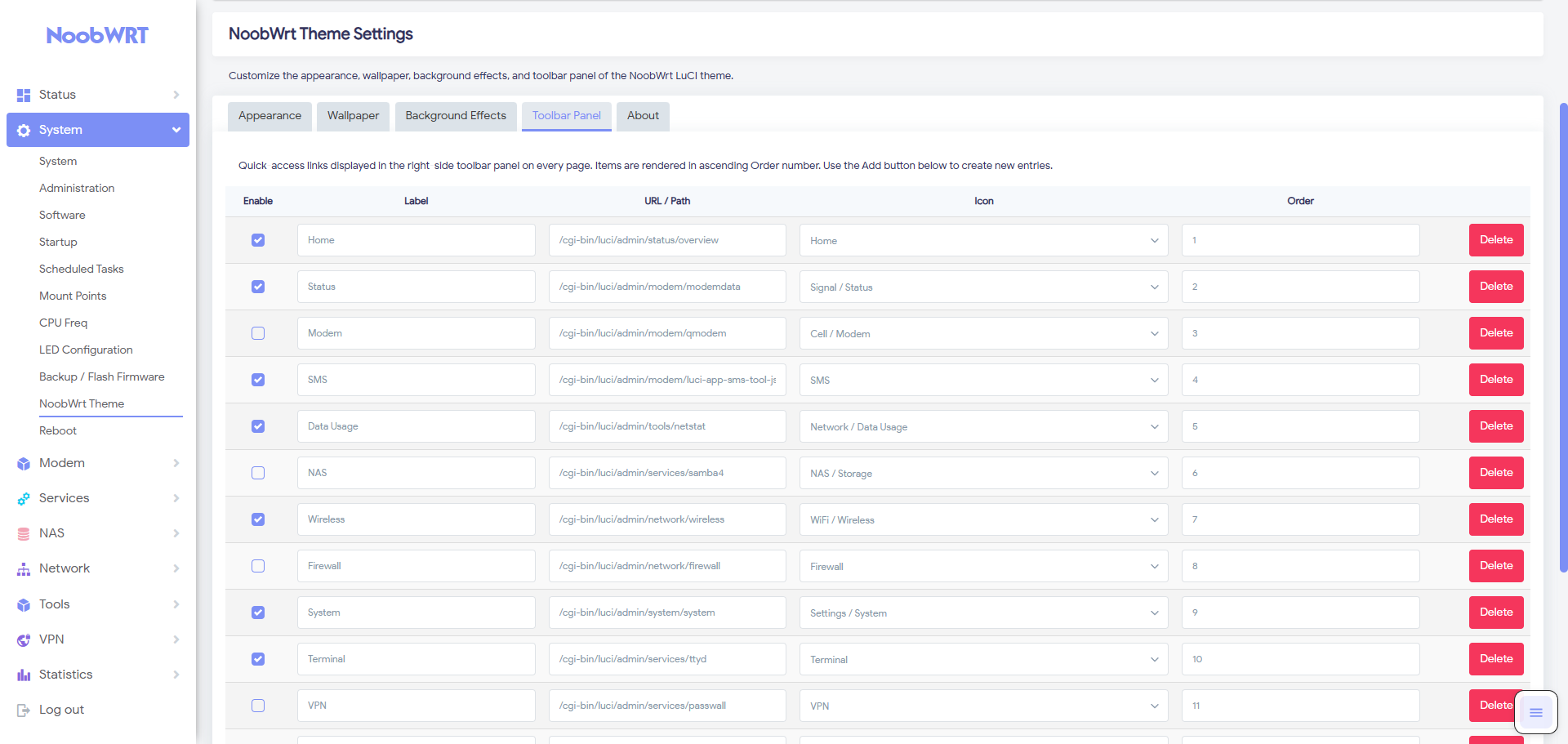The width and height of the screenshot is (1568, 744).
Task: Click the Modem cube icon in sidebar
Action: [x=24, y=463]
